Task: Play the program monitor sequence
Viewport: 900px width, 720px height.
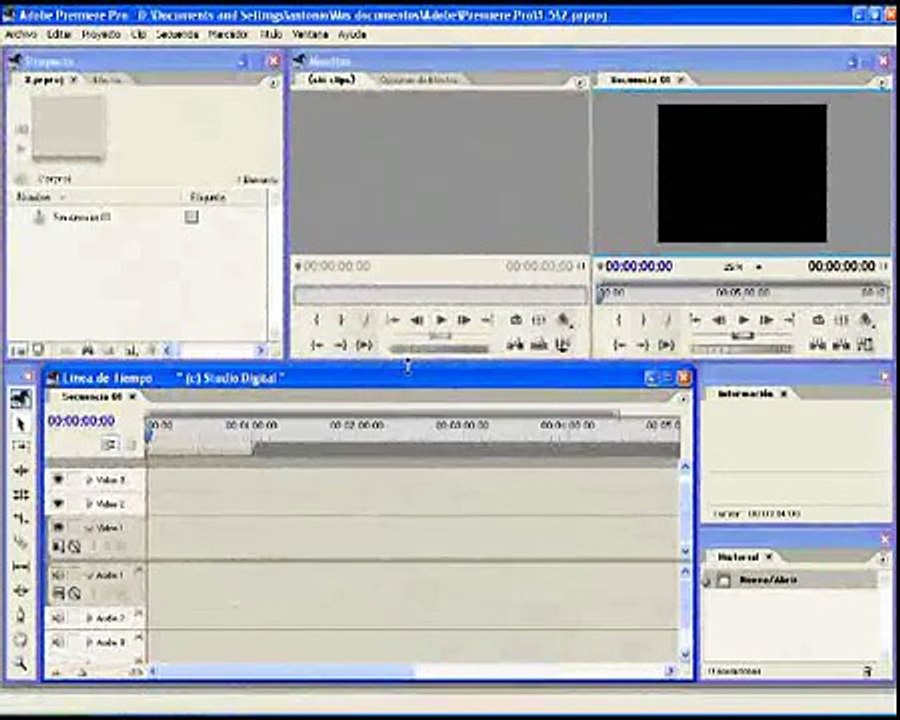Action: [743, 320]
